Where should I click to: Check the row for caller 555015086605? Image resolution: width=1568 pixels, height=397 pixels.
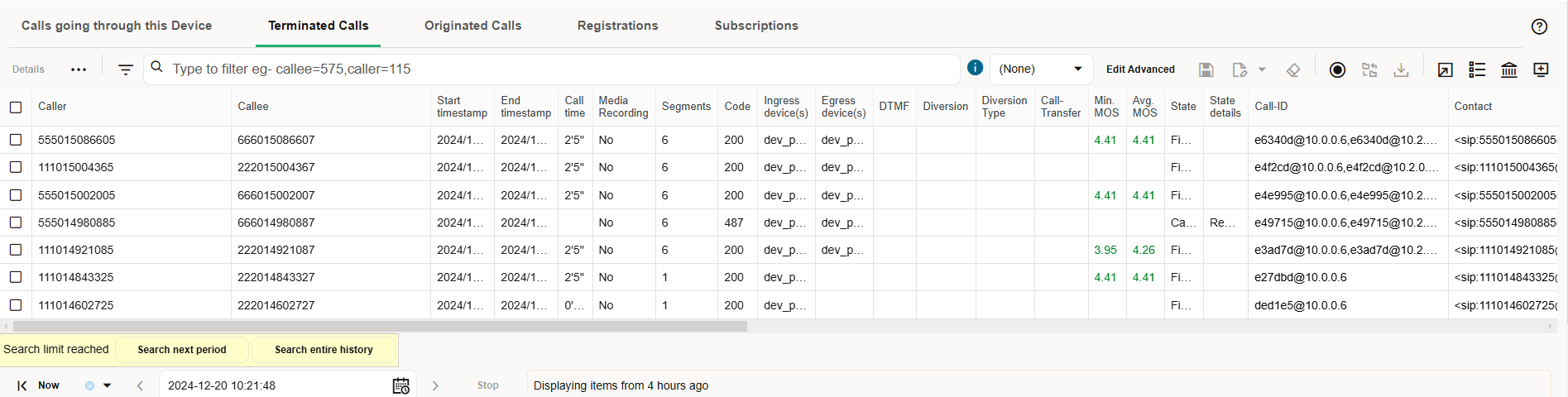pos(16,140)
